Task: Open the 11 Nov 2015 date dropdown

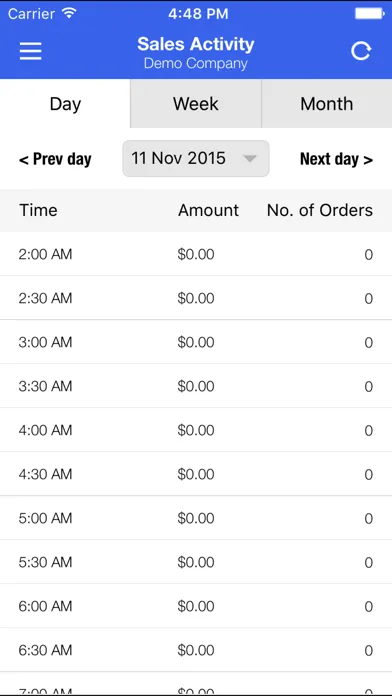Action: tap(196, 158)
